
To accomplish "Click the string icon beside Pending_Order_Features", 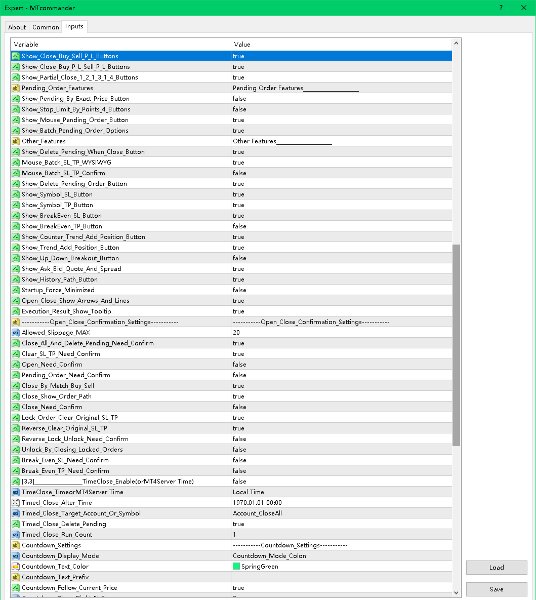I will 16,88.
